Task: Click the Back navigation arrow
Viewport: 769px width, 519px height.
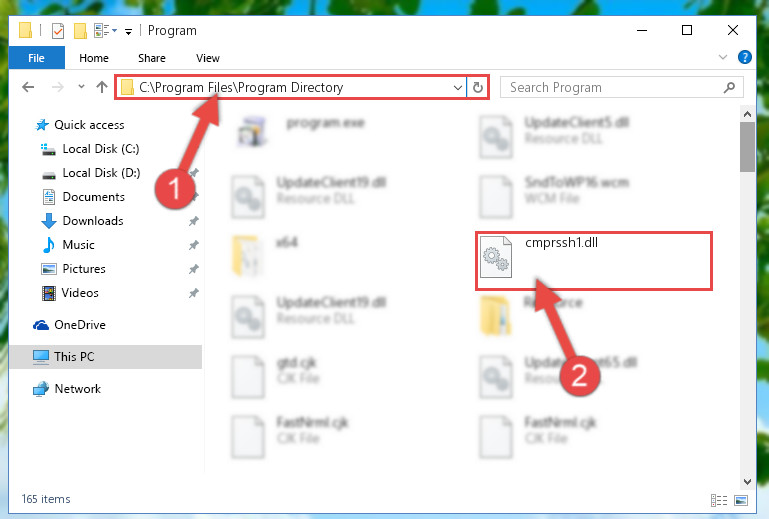Action: click(28, 87)
